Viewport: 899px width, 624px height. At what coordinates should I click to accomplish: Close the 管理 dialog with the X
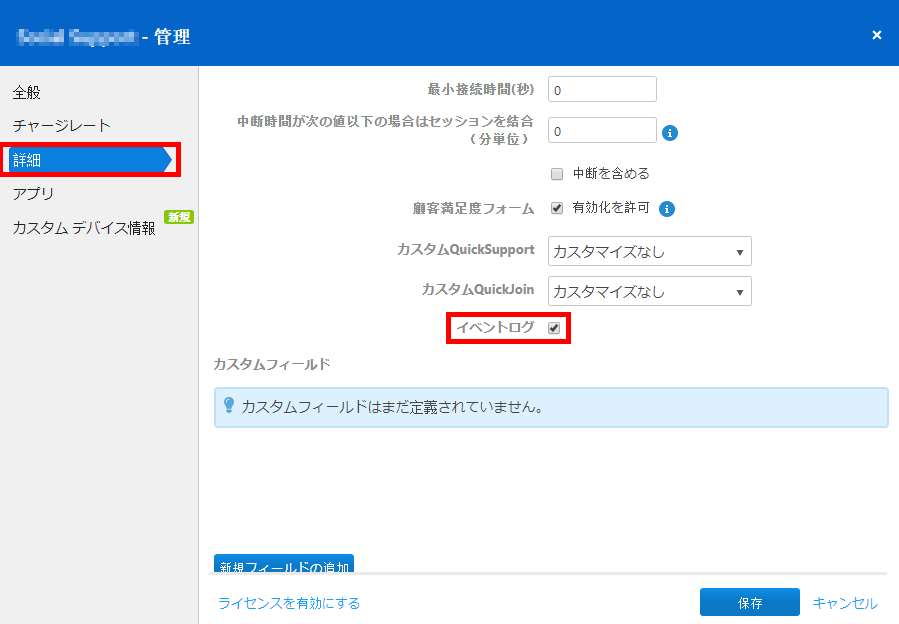click(876, 35)
